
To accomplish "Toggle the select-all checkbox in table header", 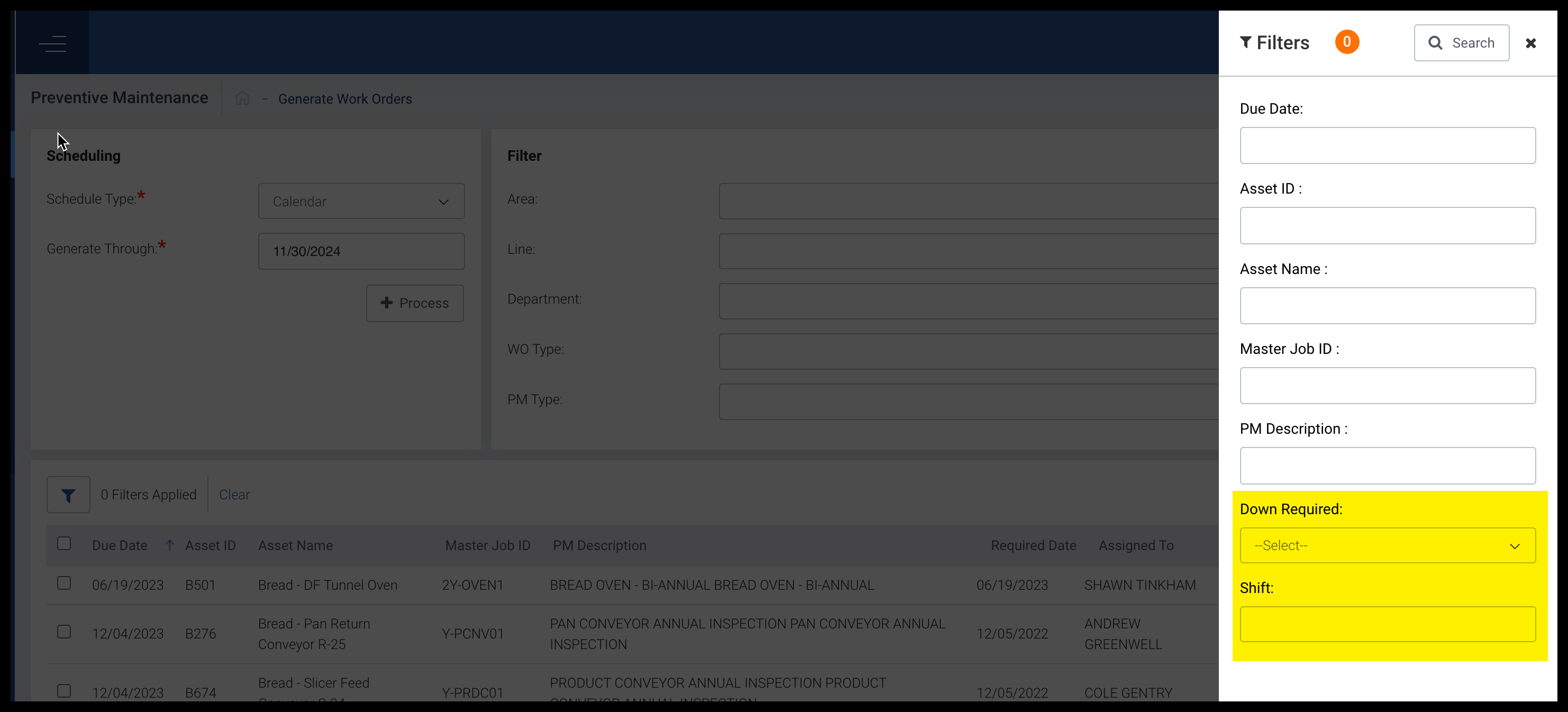I will 64,543.
